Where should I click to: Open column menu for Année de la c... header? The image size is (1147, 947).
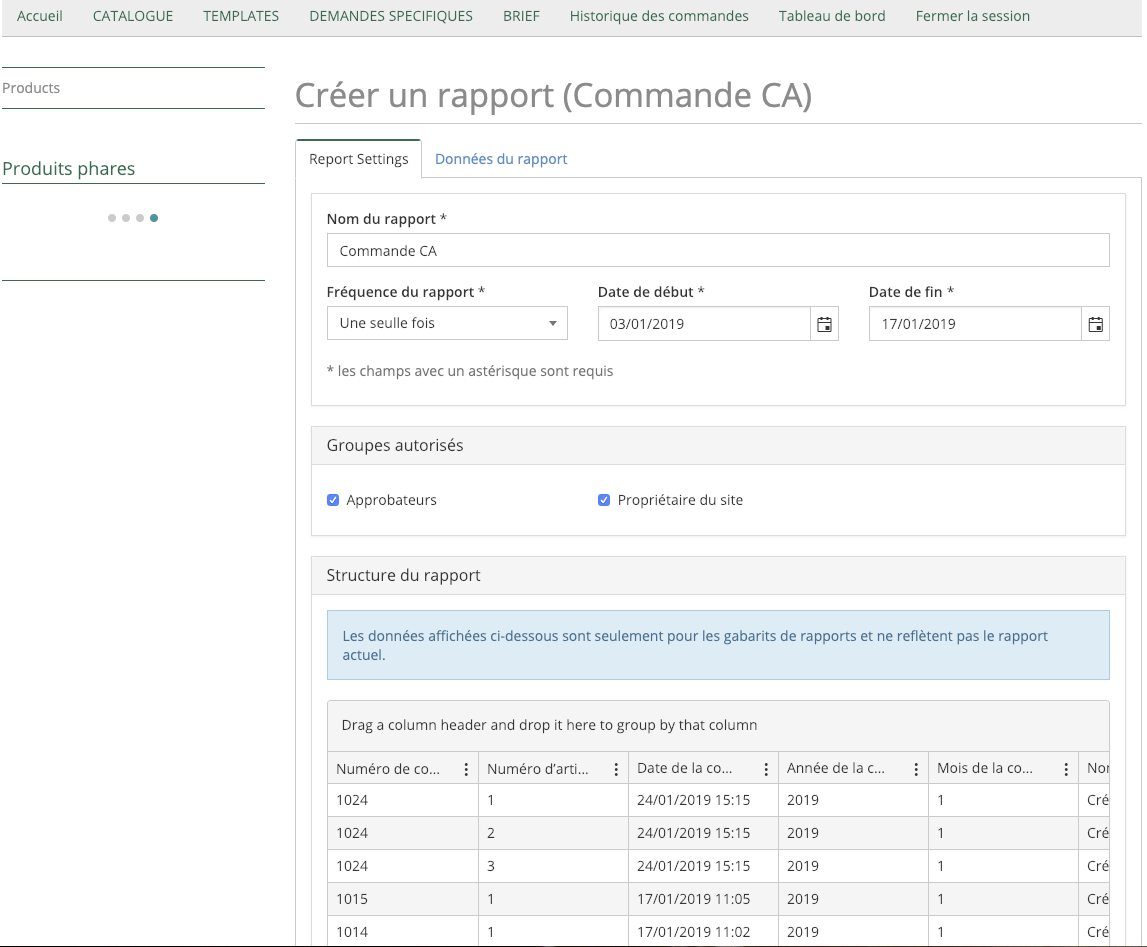[916, 769]
